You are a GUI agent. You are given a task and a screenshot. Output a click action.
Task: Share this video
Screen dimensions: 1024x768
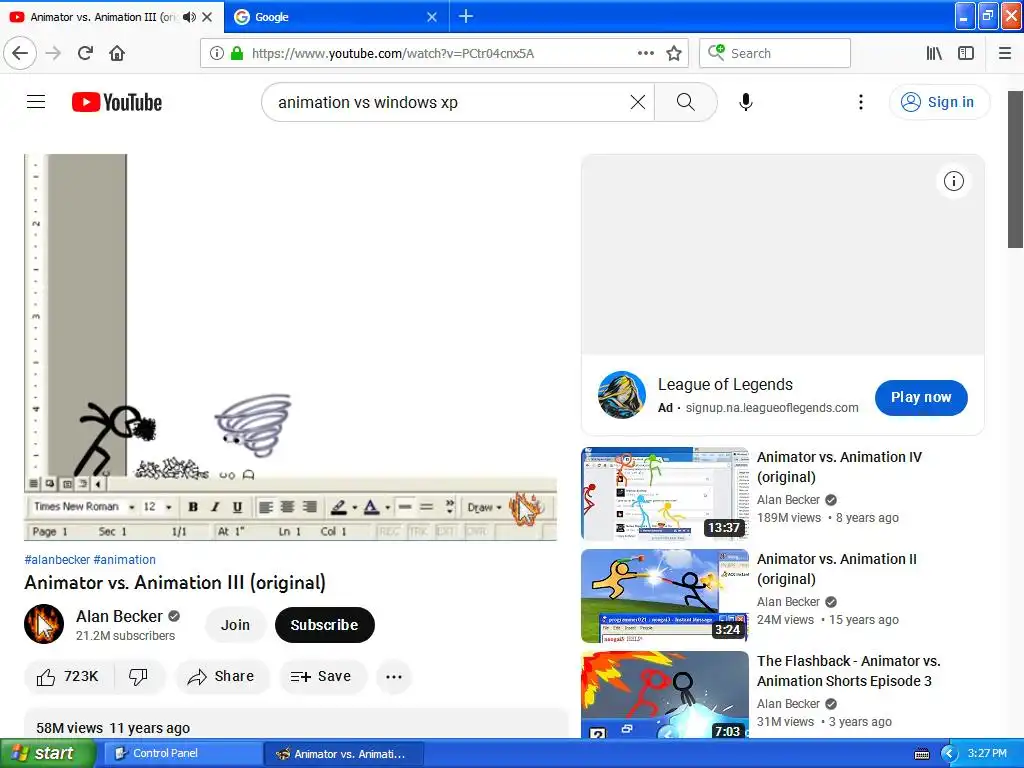[x=222, y=677]
